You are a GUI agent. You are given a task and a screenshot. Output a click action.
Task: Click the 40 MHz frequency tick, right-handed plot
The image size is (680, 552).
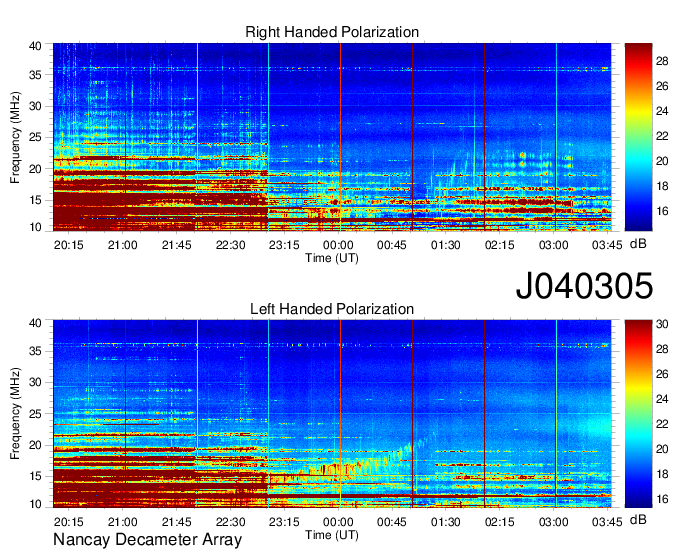35,46
